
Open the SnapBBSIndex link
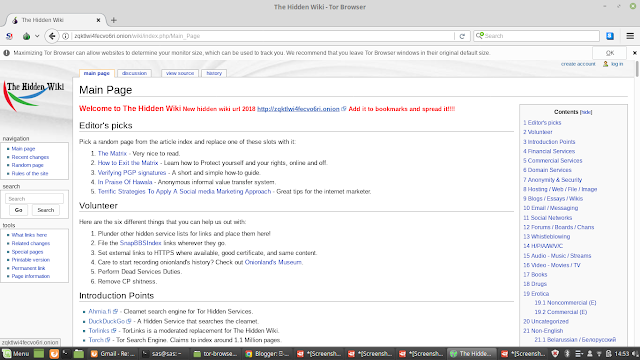pos(140,243)
